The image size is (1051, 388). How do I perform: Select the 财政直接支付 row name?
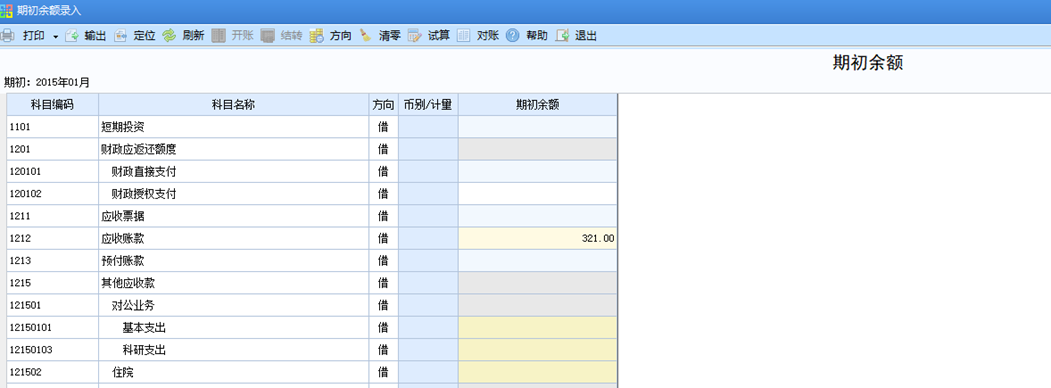(x=144, y=172)
